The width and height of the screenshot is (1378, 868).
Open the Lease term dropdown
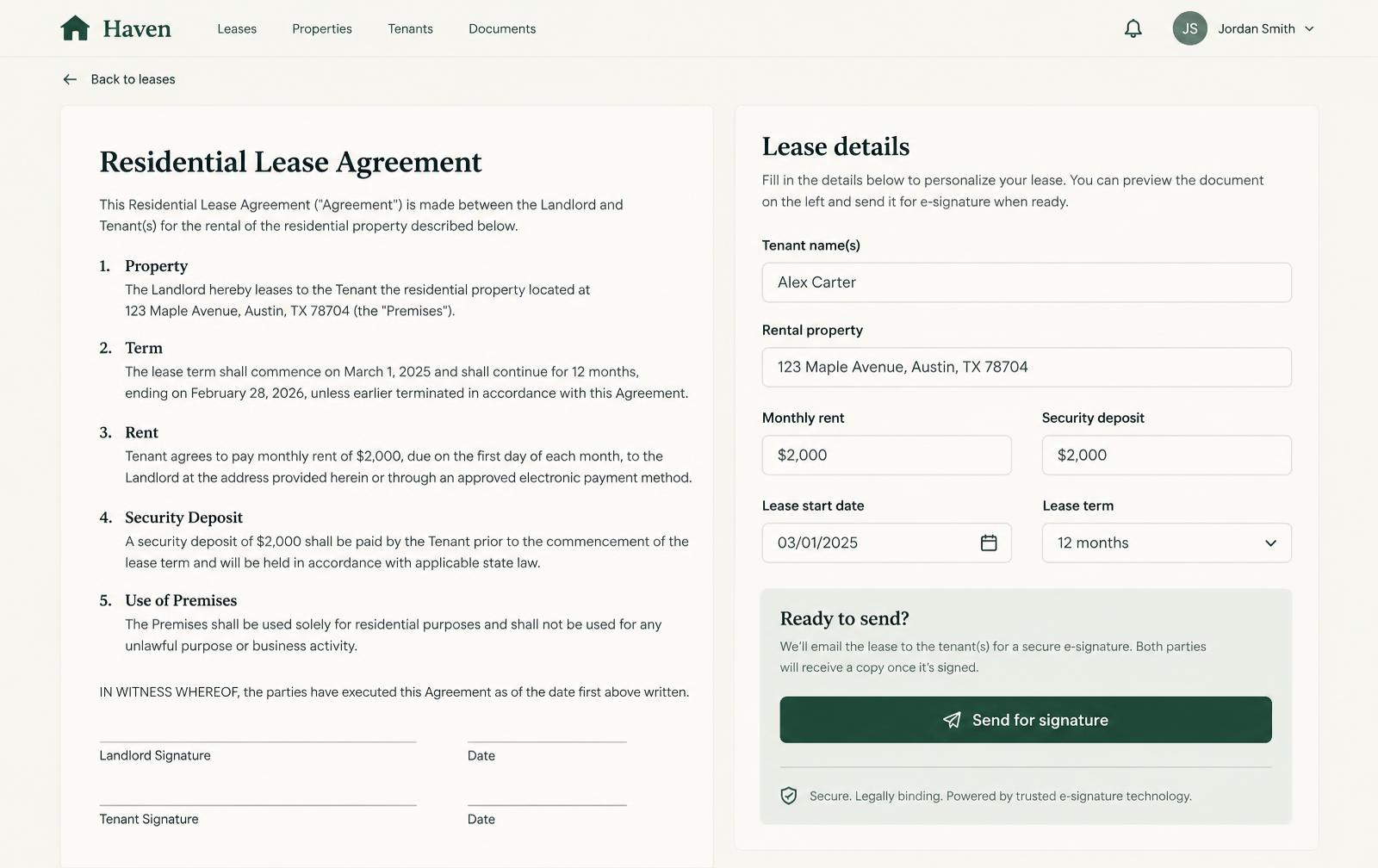click(1166, 542)
